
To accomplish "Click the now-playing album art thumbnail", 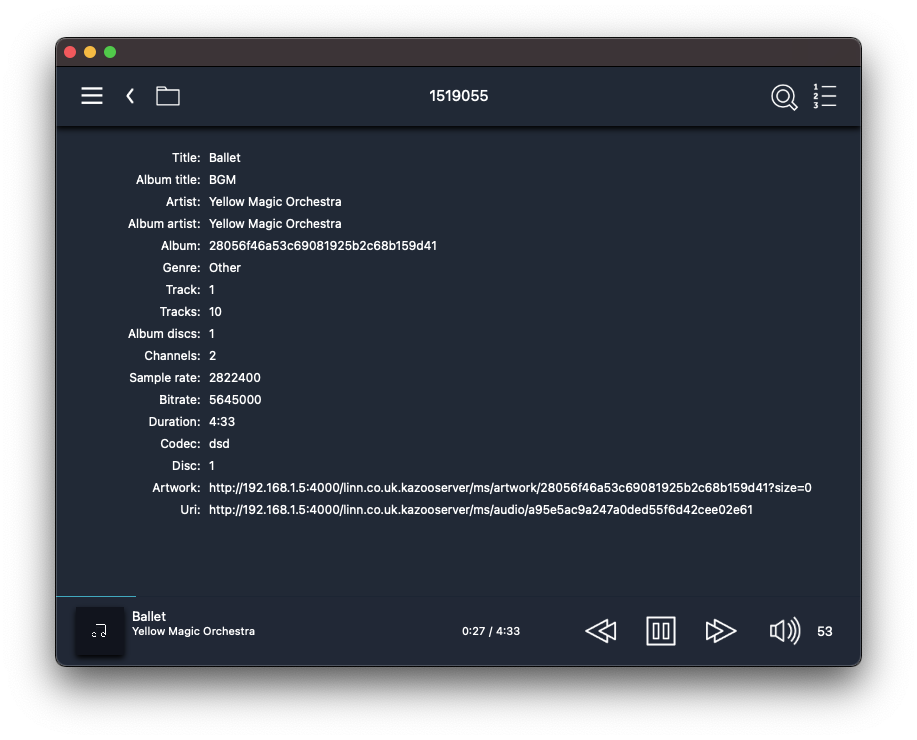I will coord(99,631).
